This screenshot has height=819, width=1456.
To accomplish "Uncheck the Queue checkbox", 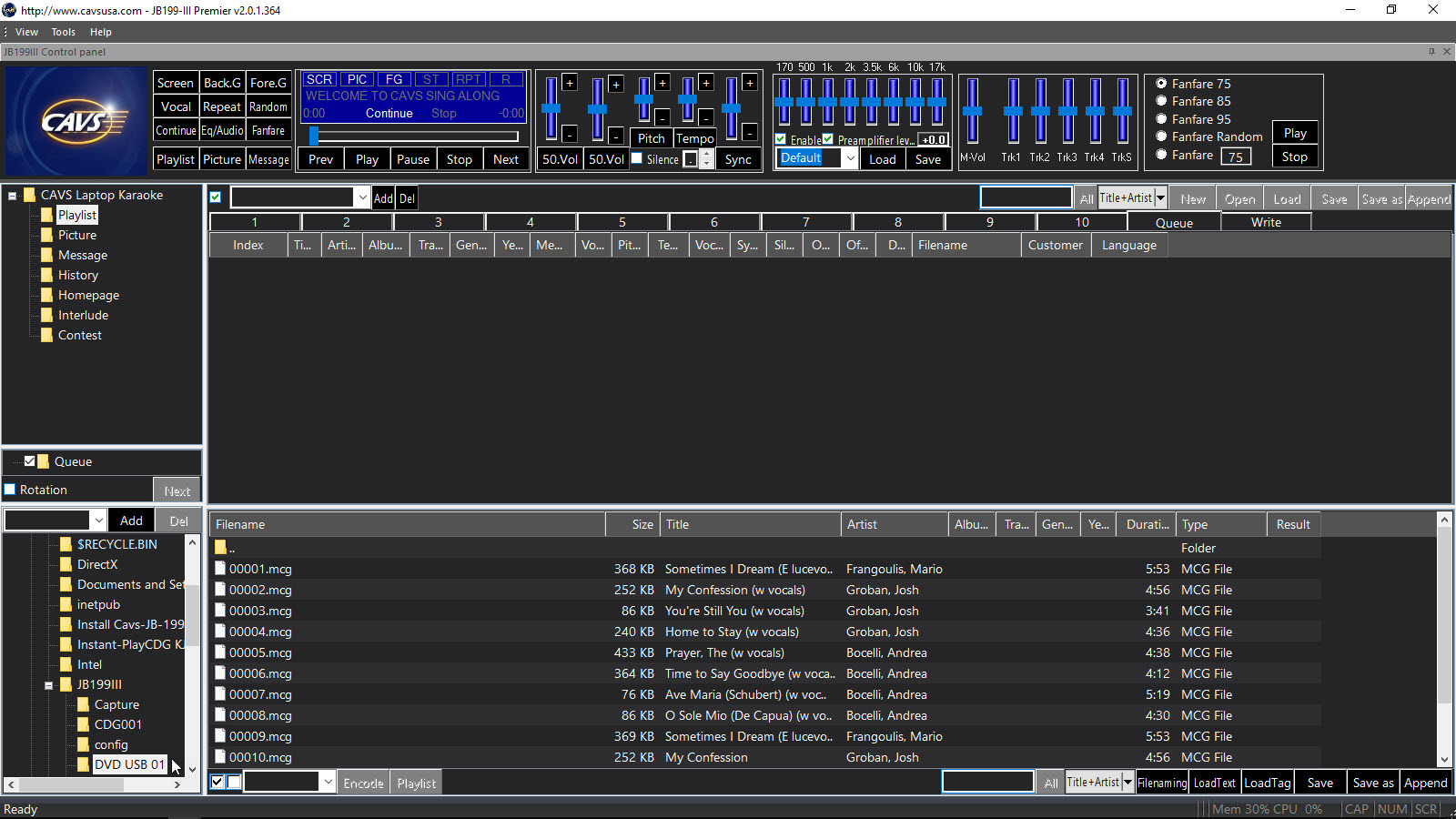I will 29,461.
